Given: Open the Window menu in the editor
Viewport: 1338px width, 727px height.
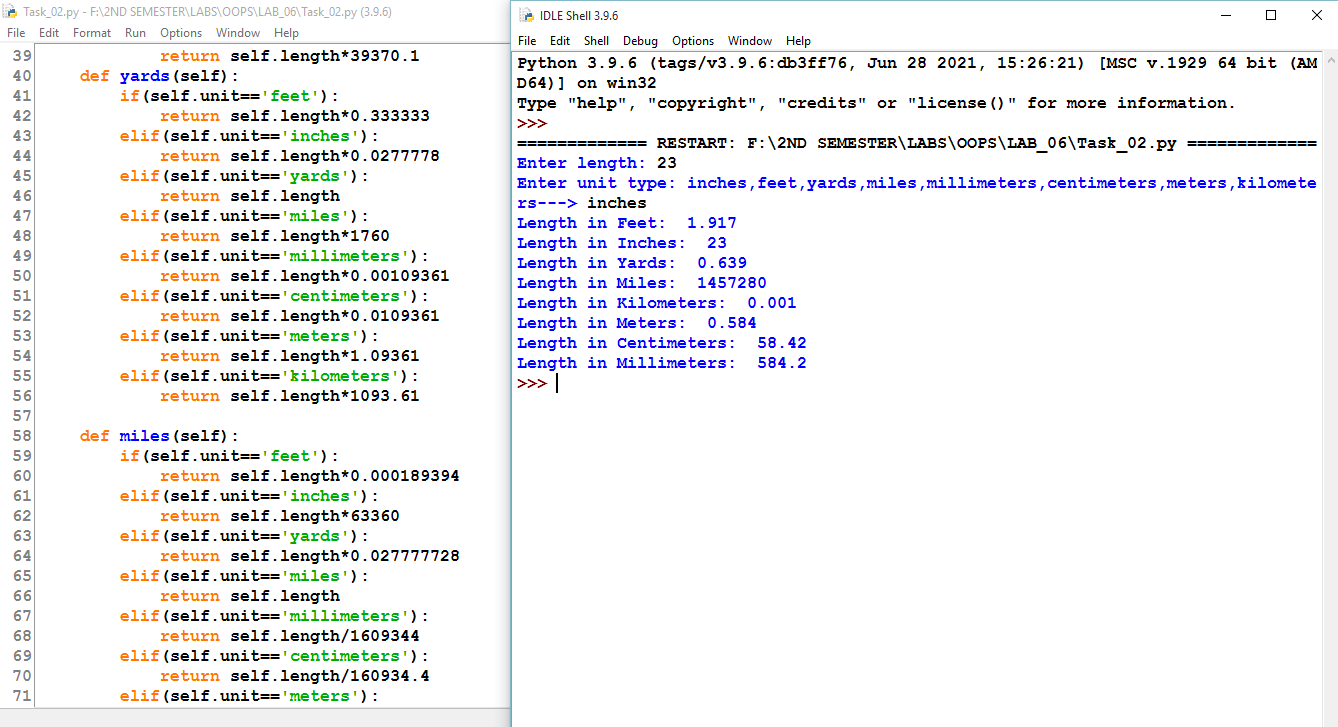Looking at the screenshot, I should (x=237, y=32).
